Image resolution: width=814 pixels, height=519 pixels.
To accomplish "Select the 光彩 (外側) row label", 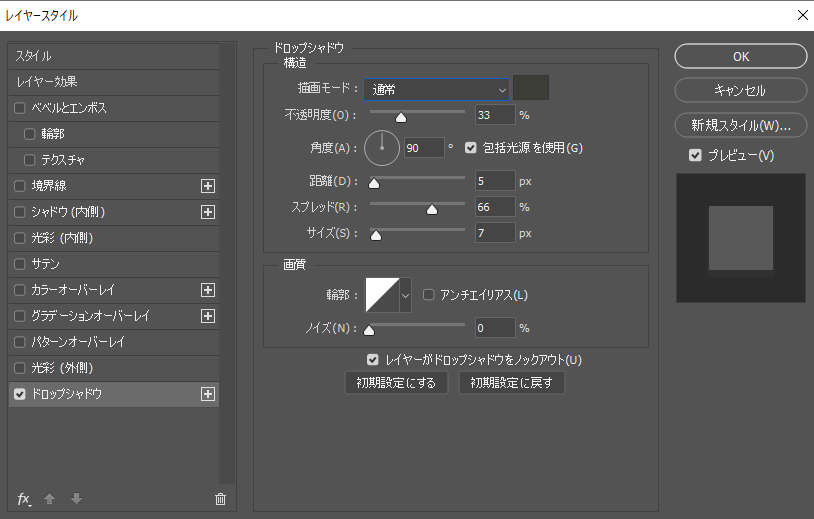I will click(x=62, y=368).
